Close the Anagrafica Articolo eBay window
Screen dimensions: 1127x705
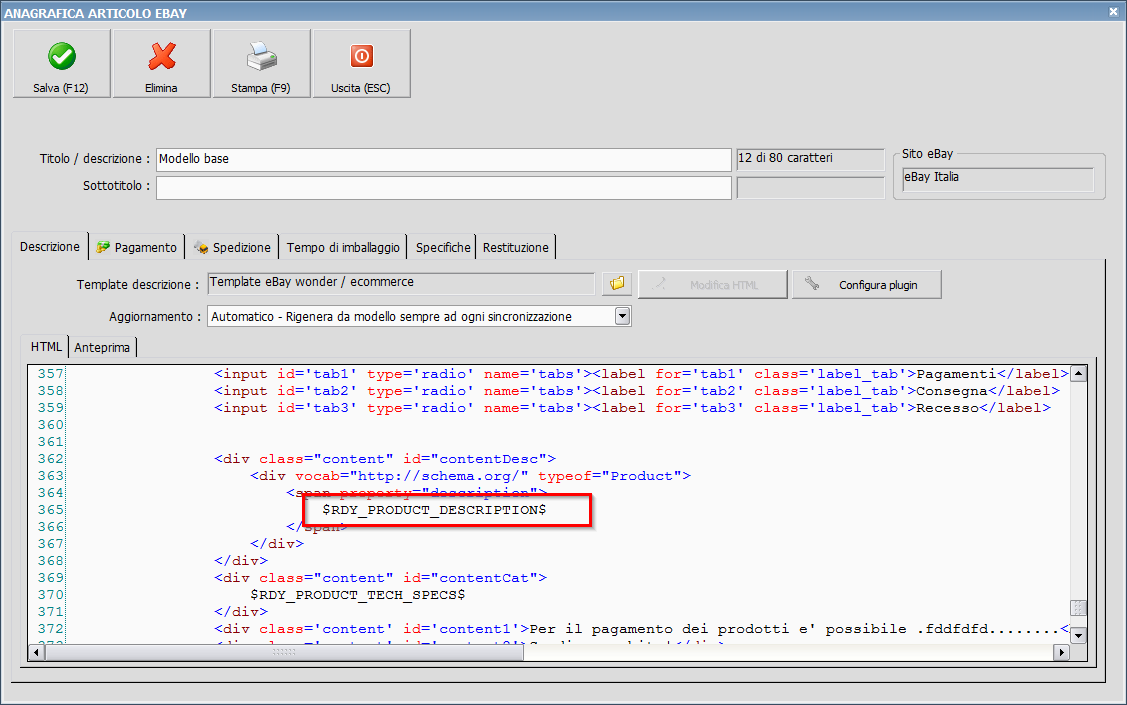tap(1113, 12)
